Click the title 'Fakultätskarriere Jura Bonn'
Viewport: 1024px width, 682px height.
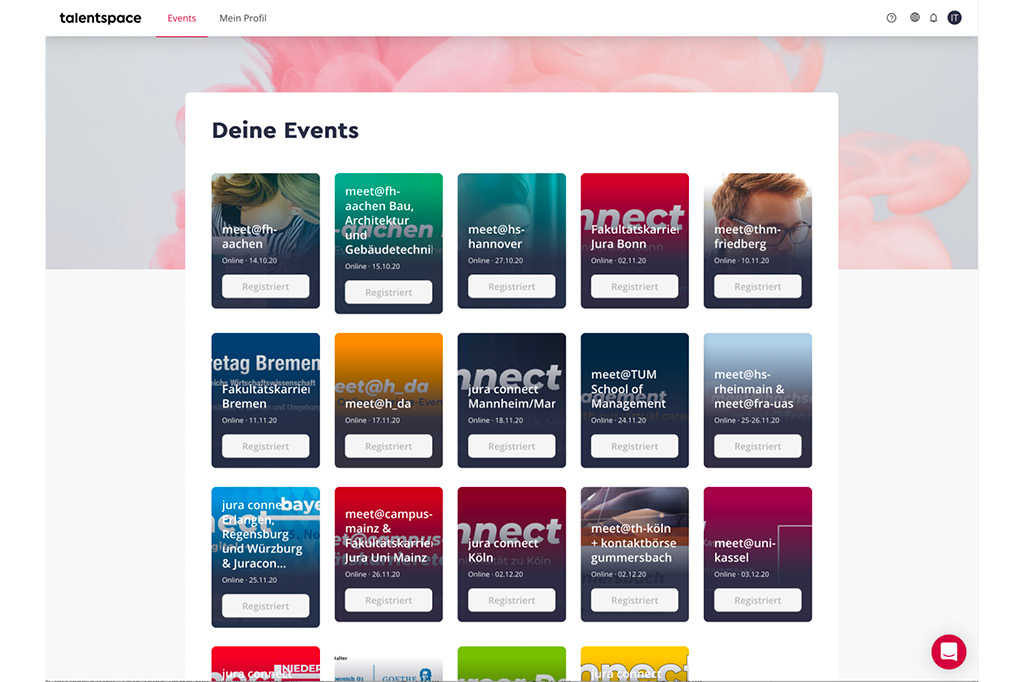635,236
